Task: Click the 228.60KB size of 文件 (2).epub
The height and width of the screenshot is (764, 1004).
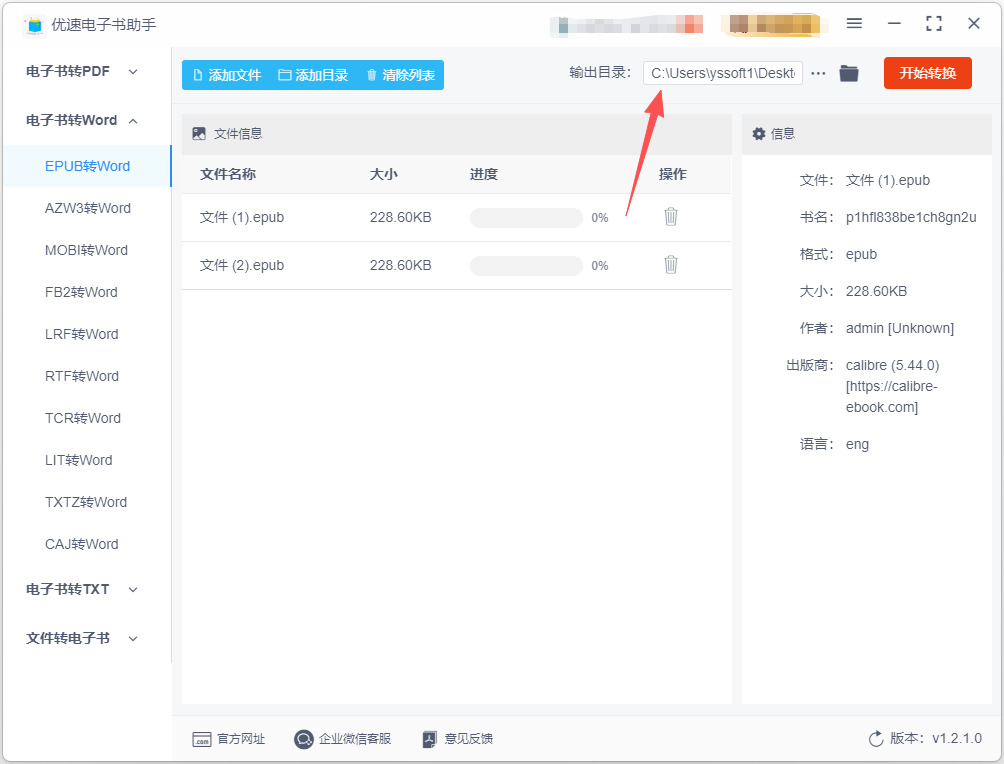Action: tap(400, 265)
